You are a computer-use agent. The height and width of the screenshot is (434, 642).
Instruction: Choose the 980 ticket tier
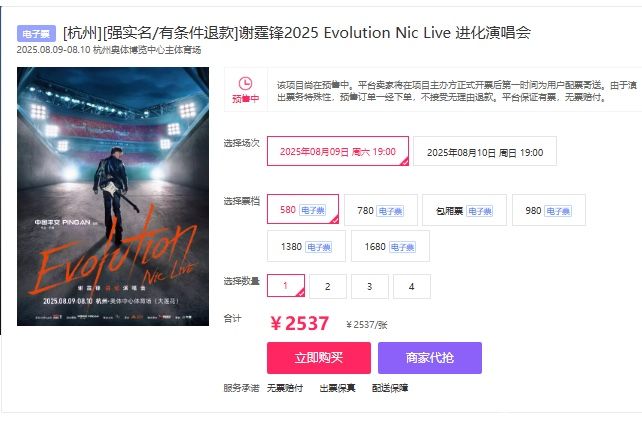click(549, 210)
